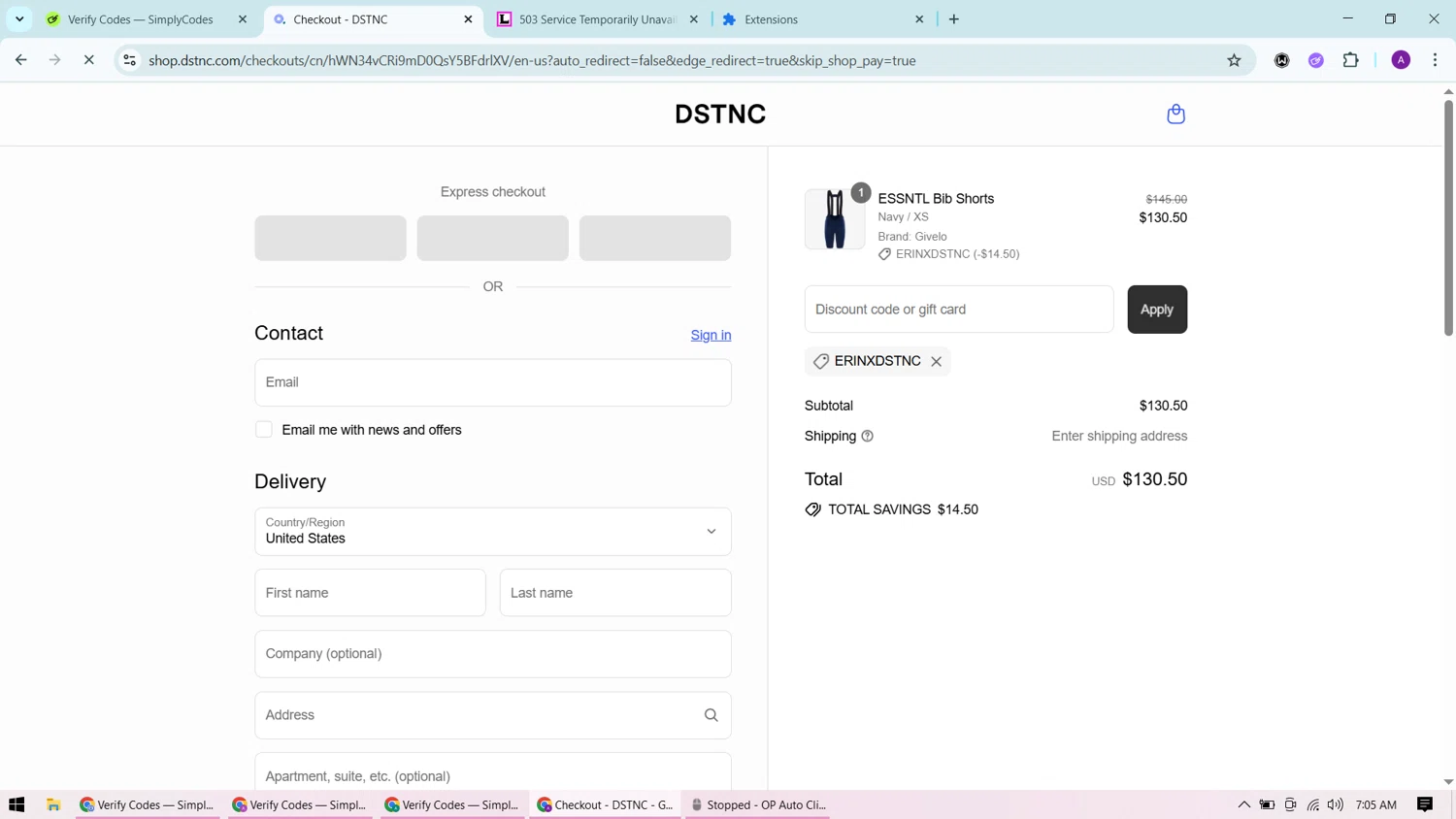This screenshot has width=1456, height=819.
Task: Open the Windows notification center
Action: 1425,804
